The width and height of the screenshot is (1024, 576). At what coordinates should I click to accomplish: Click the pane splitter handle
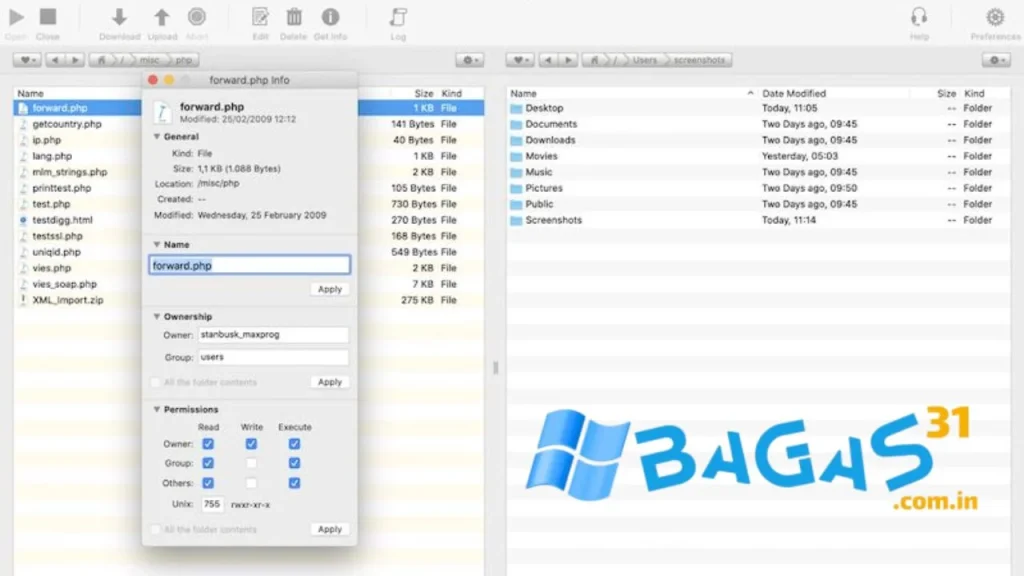(496, 368)
